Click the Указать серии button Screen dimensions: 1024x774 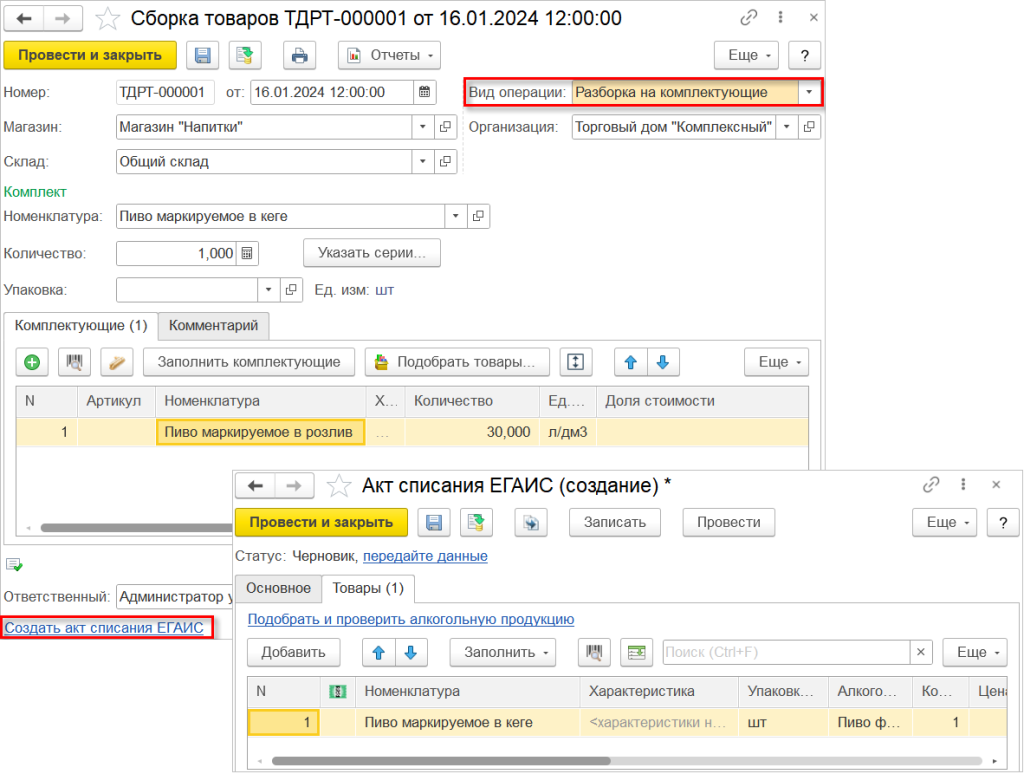coord(372,253)
